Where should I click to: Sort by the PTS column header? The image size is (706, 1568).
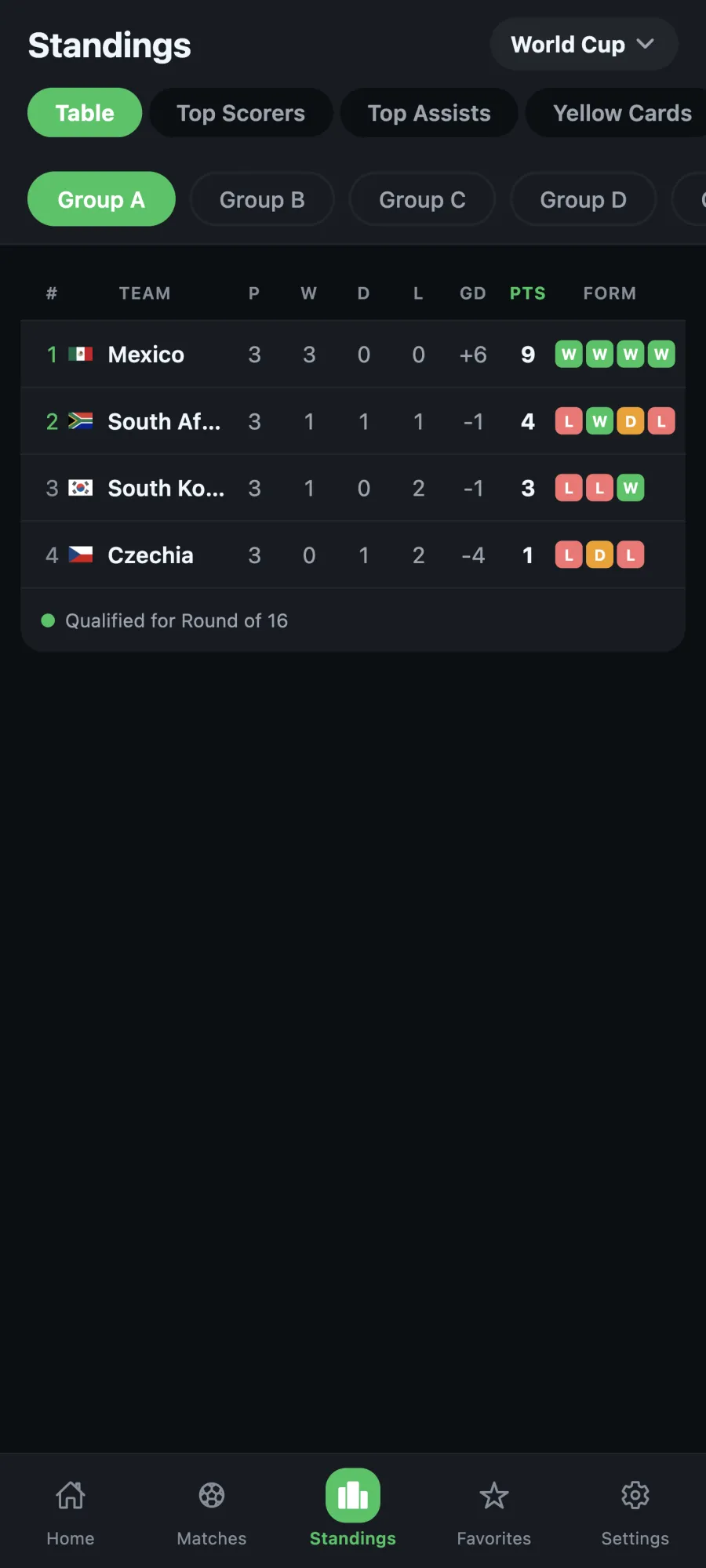[x=527, y=293]
